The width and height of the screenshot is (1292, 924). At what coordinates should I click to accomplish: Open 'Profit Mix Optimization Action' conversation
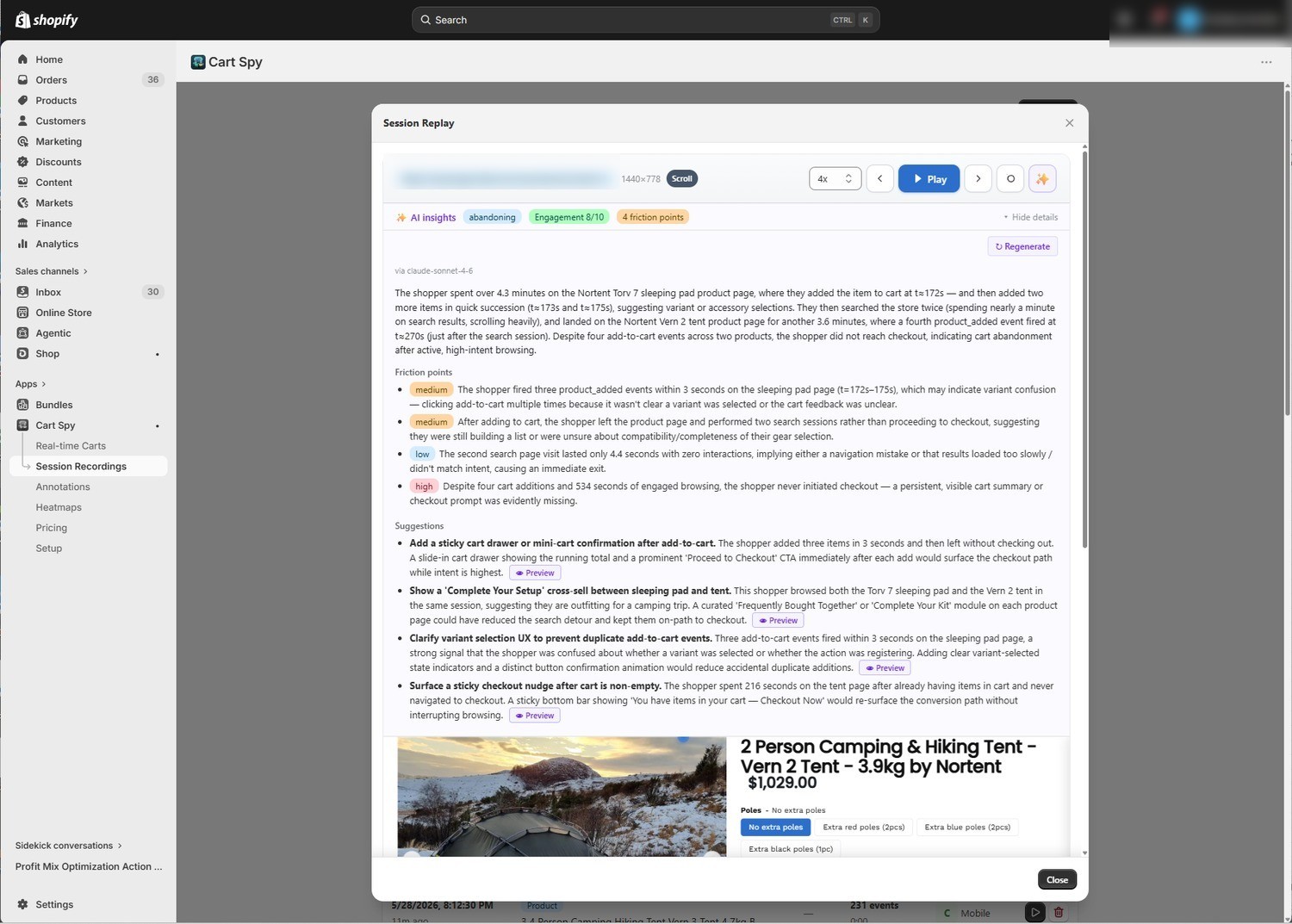(x=88, y=866)
